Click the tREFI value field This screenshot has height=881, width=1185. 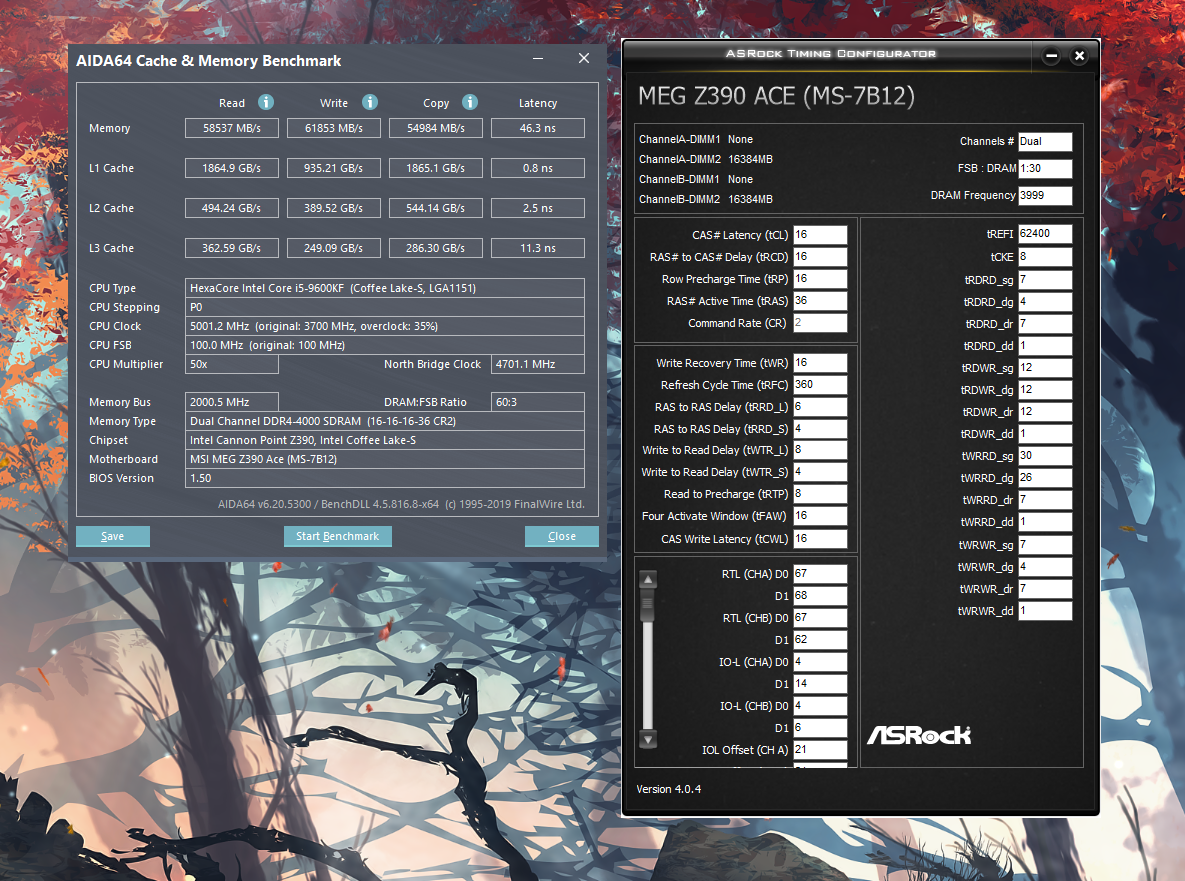pos(1045,234)
